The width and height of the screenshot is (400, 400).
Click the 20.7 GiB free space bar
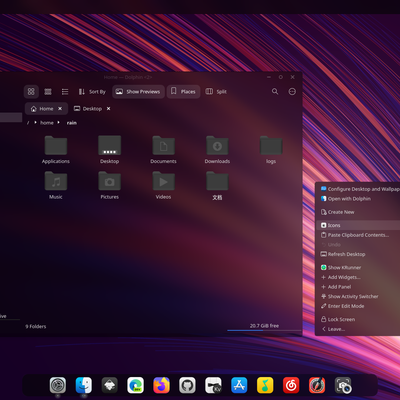[264, 327]
